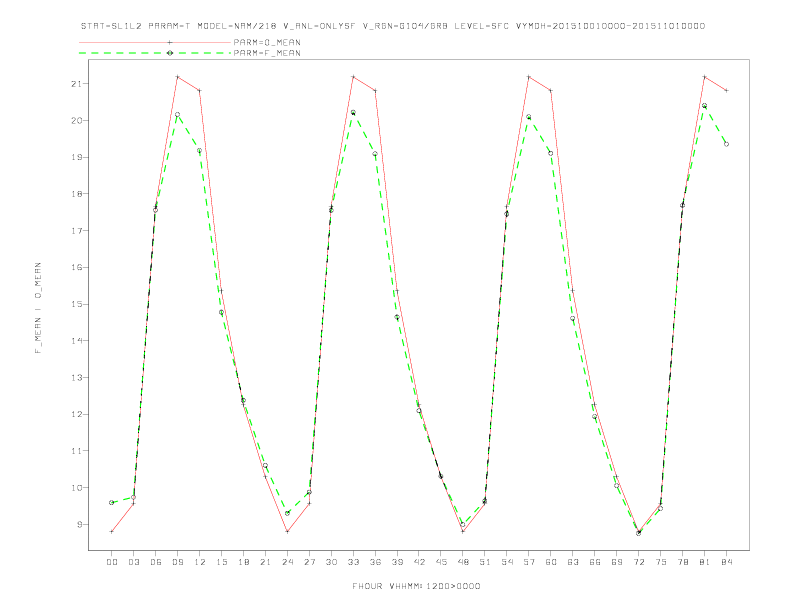Click the x-axis tick label 51
The width and height of the screenshot is (792, 612).
click(485, 562)
